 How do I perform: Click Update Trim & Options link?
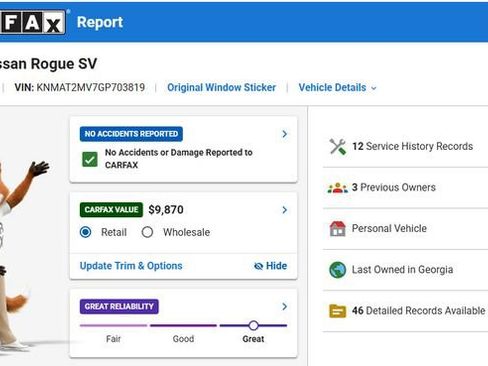point(131,266)
